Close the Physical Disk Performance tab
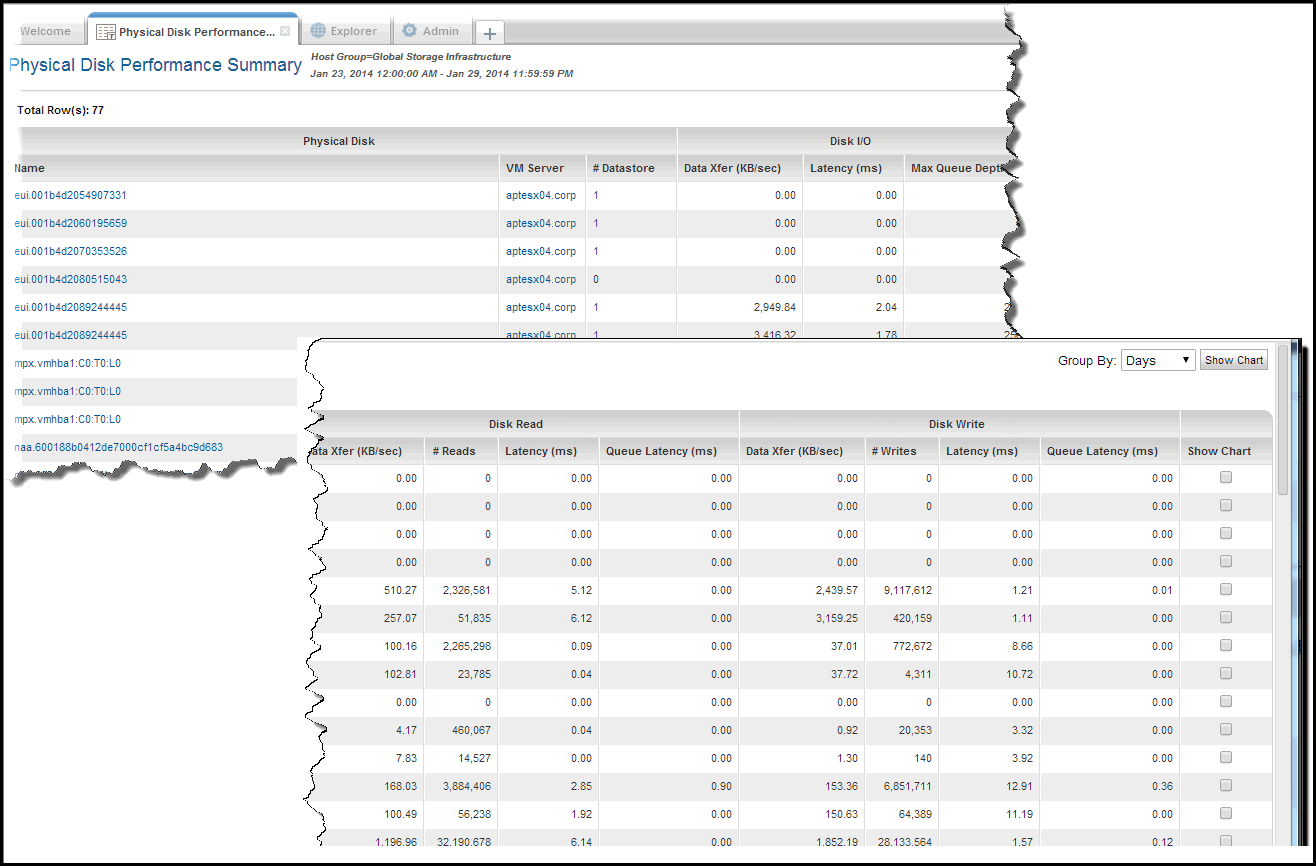 tap(285, 31)
